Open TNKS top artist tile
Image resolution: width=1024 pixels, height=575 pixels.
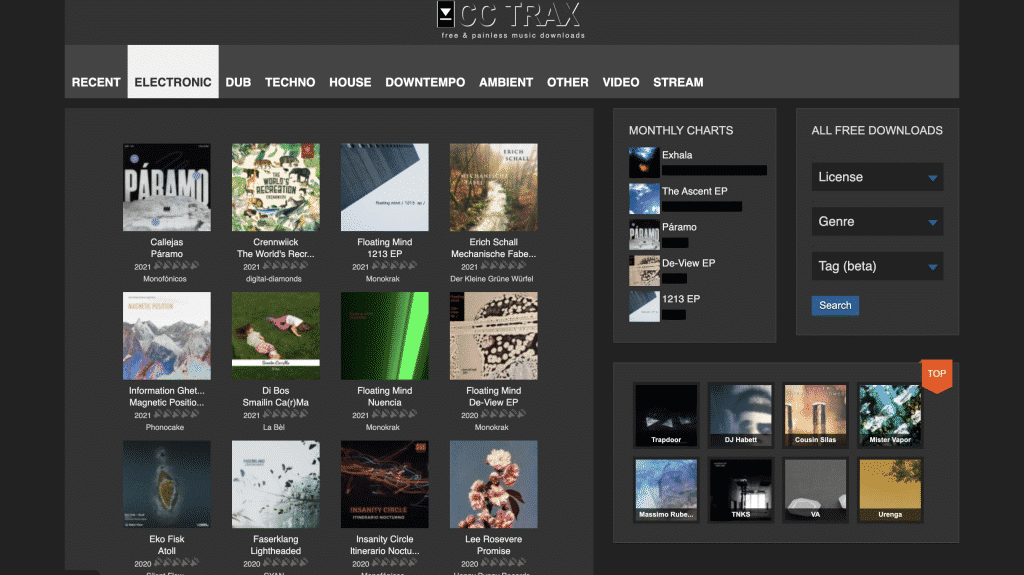click(x=741, y=489)
